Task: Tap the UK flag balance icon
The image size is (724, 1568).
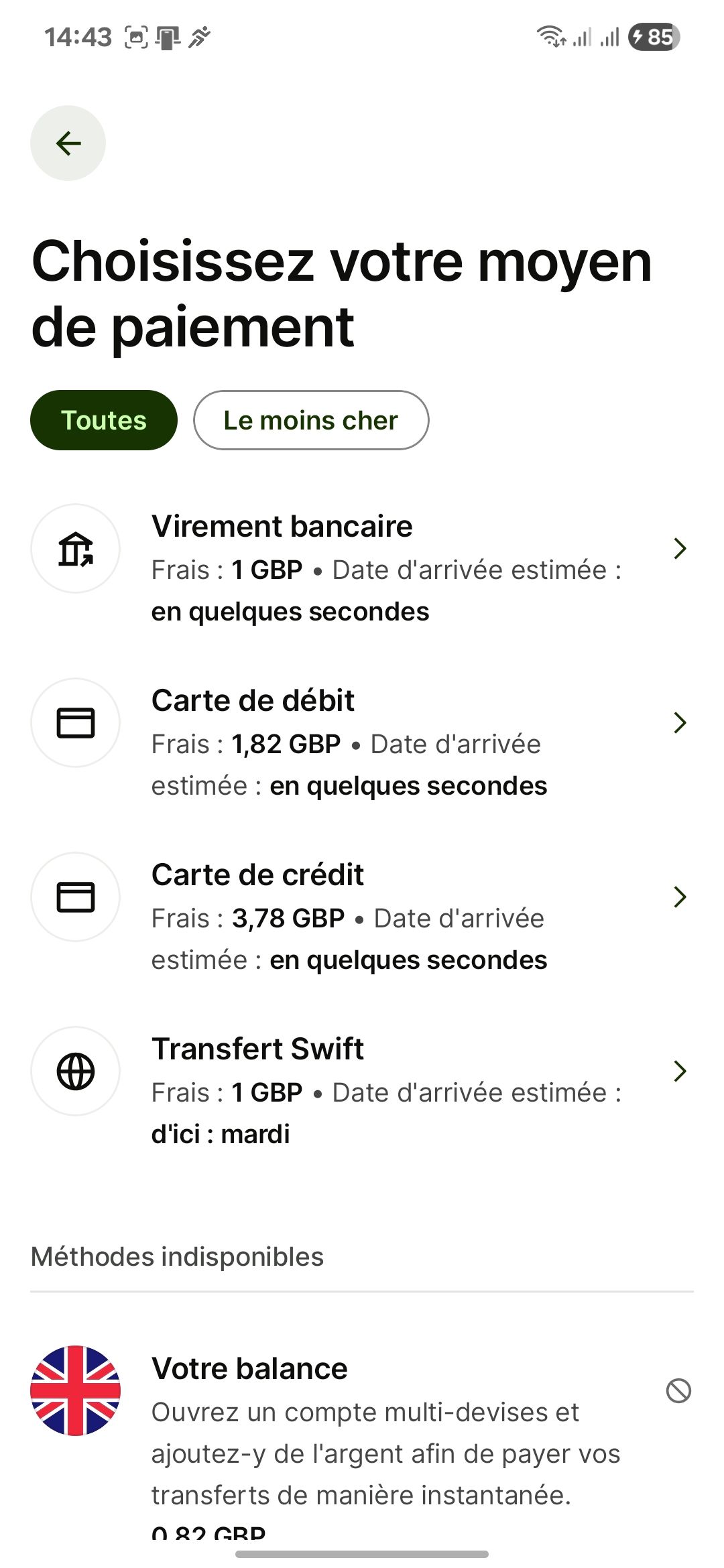Action: [75, 1390]
